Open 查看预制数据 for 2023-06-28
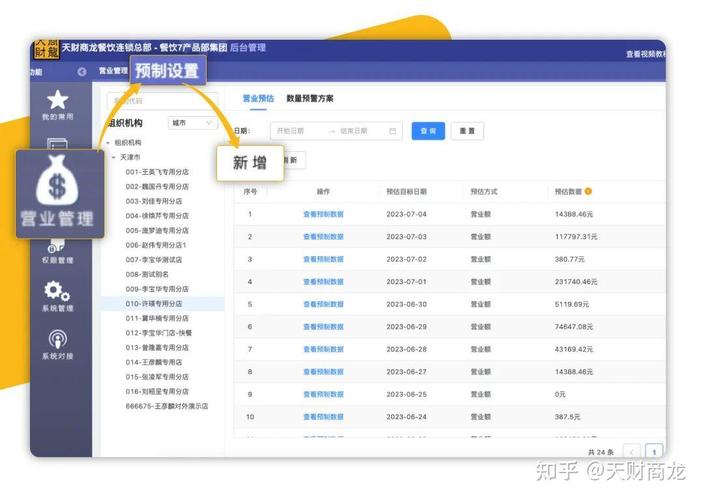This screenshot has width=704, height=500. click(323, 349)
